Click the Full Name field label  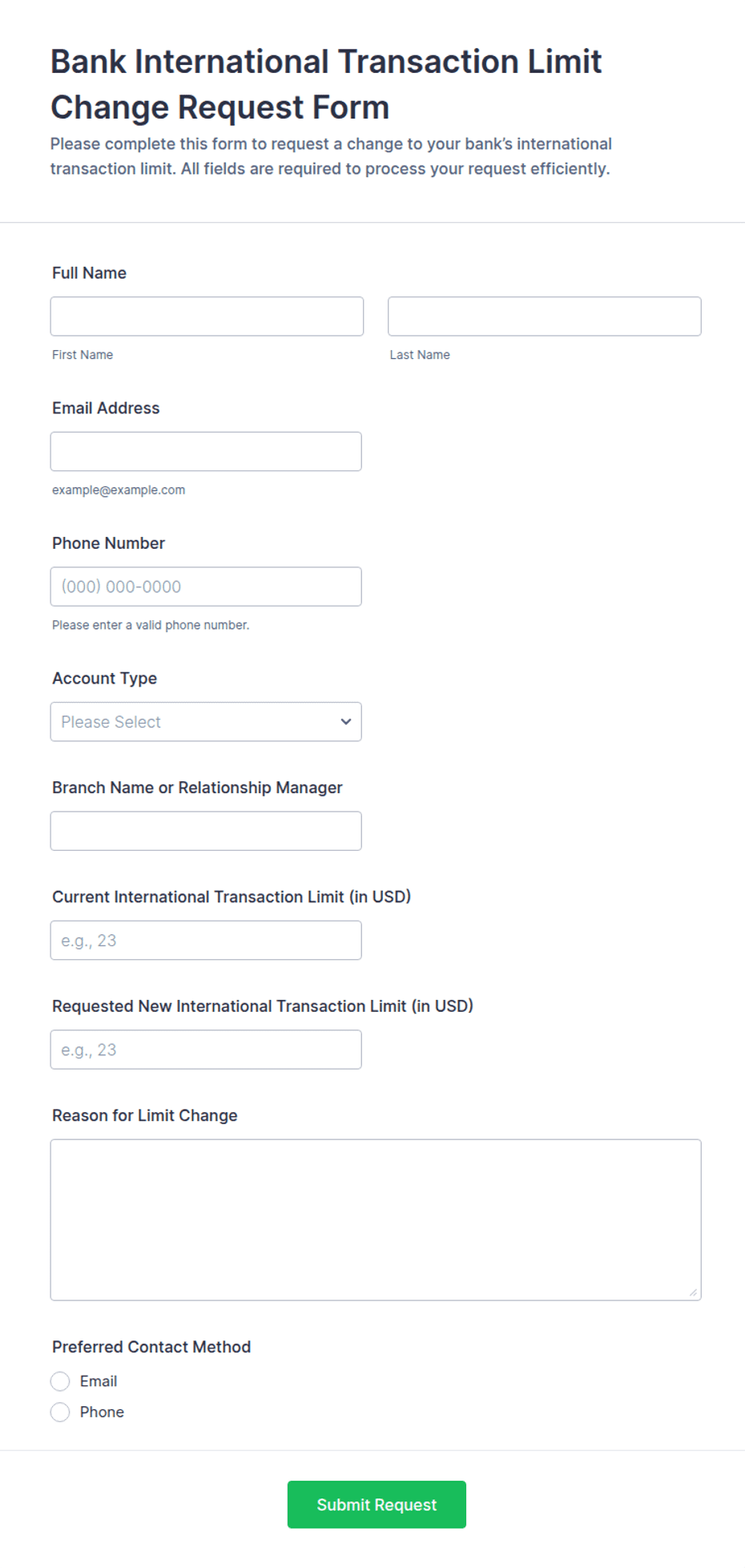coord(89,273)
